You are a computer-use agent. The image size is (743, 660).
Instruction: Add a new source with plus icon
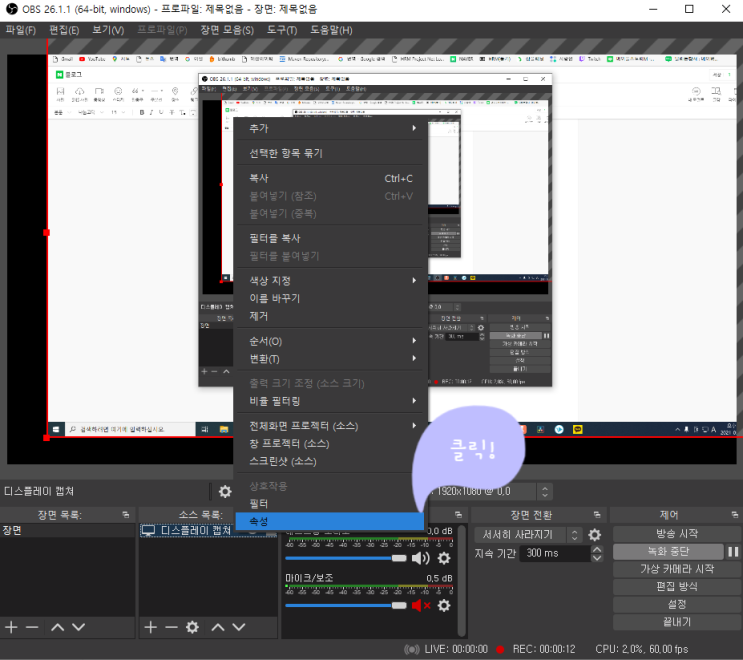150,627
